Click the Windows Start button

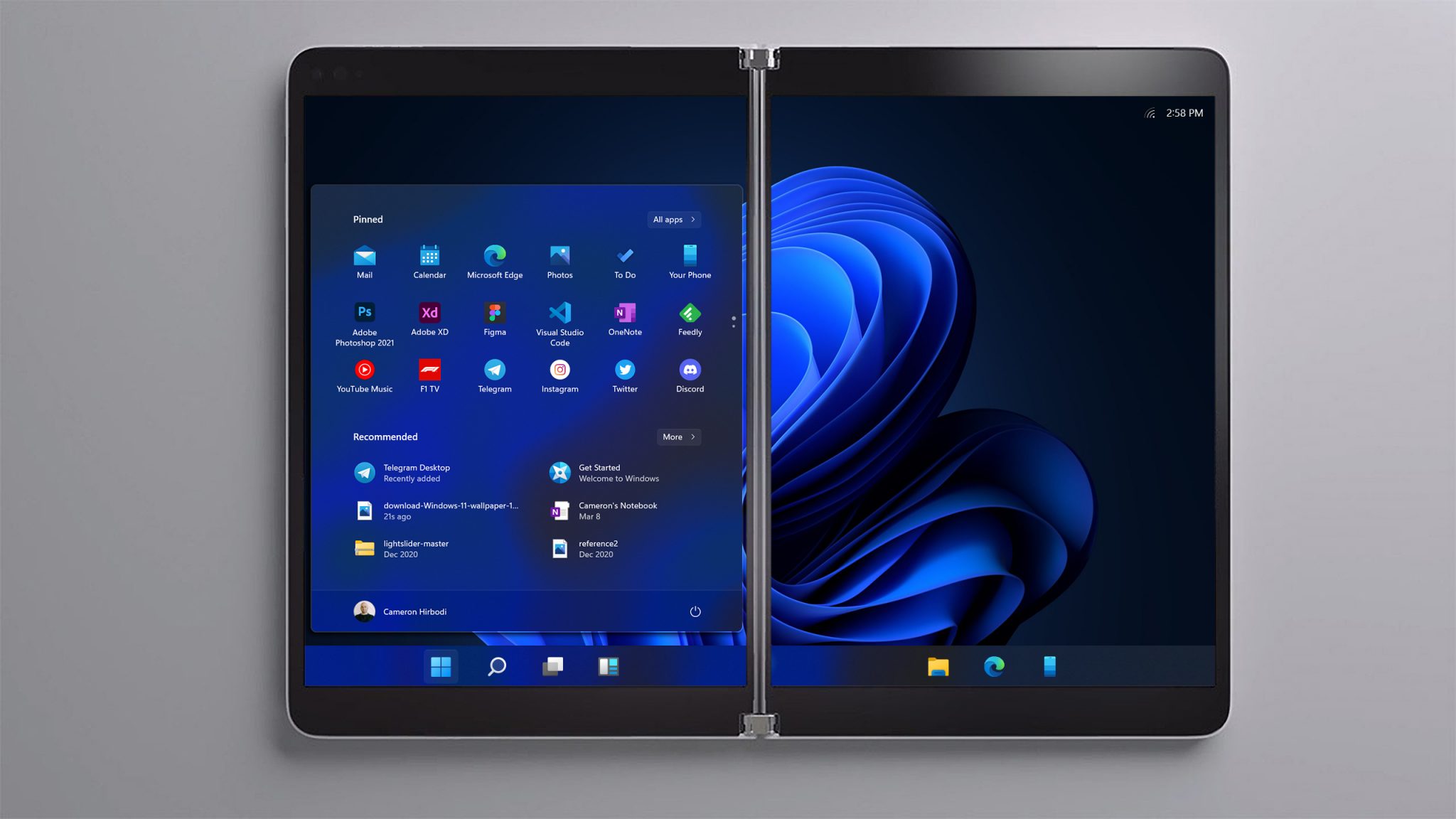coord(441,666)
